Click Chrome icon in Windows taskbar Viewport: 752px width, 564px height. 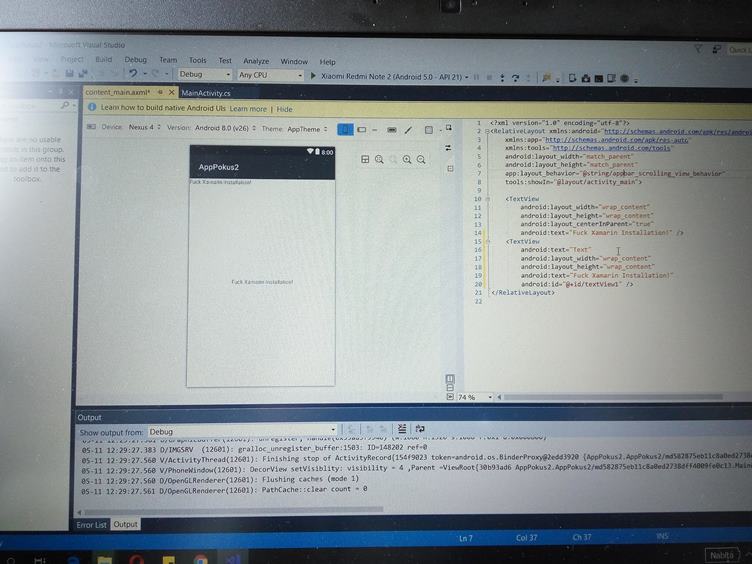pyautogui.click(x=200, y=560)
